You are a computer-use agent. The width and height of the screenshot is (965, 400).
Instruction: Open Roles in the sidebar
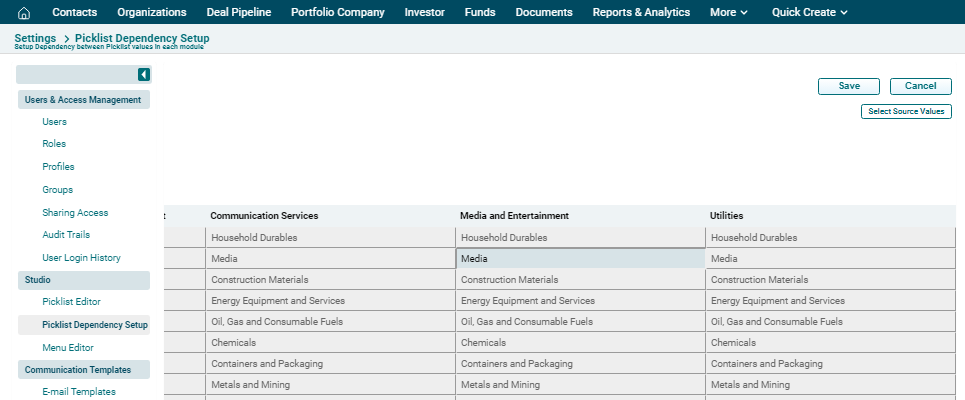54,144
